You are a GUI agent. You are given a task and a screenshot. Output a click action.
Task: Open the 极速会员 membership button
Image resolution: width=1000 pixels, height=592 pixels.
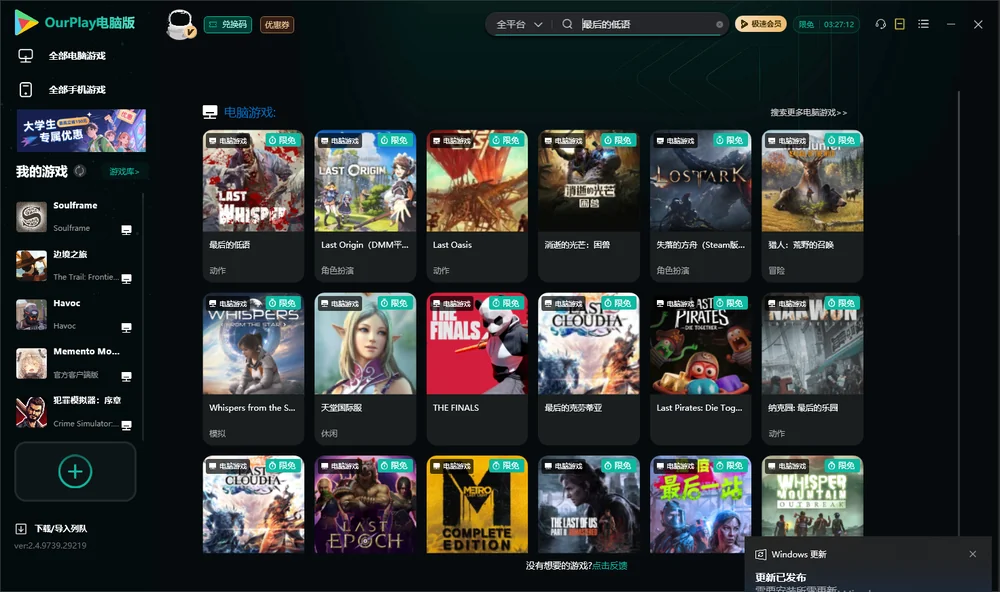tap(761, 24)
